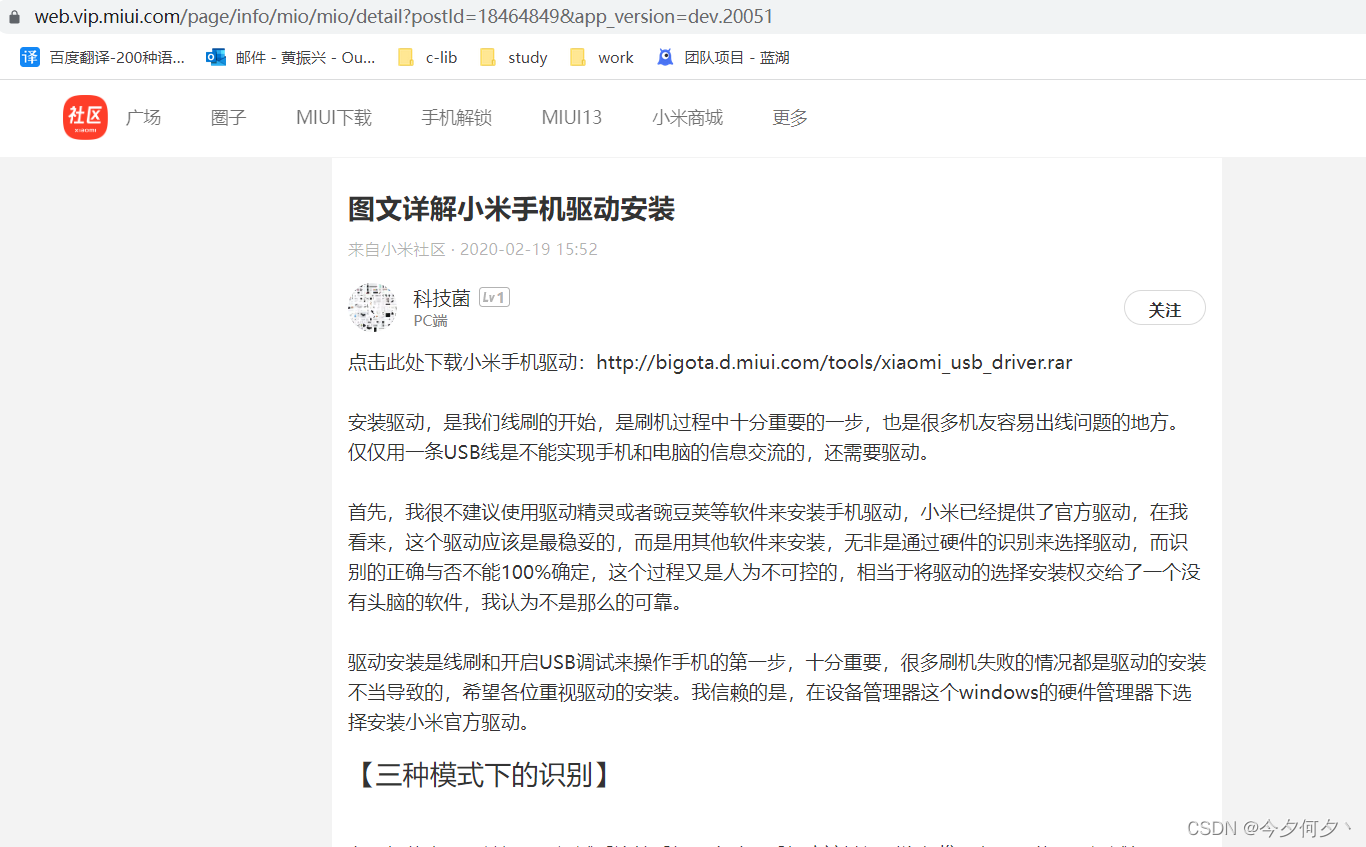The height and width of the screenshot is (847, 1366).
Task: Click the browser address bar URL
Action: (x=403, y=17)
